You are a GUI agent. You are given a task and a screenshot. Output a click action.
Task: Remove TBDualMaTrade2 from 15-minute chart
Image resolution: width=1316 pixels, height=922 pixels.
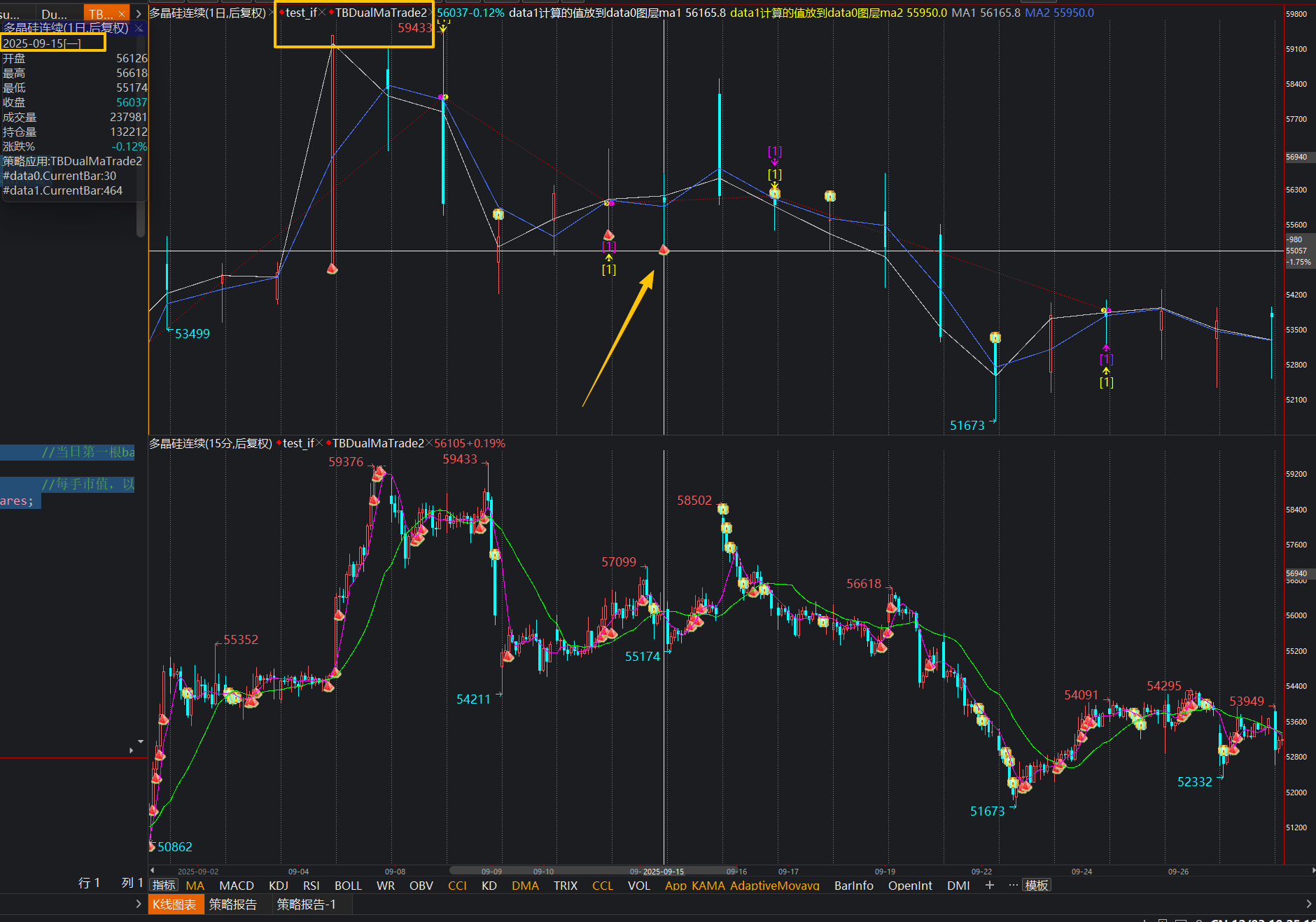429,443
